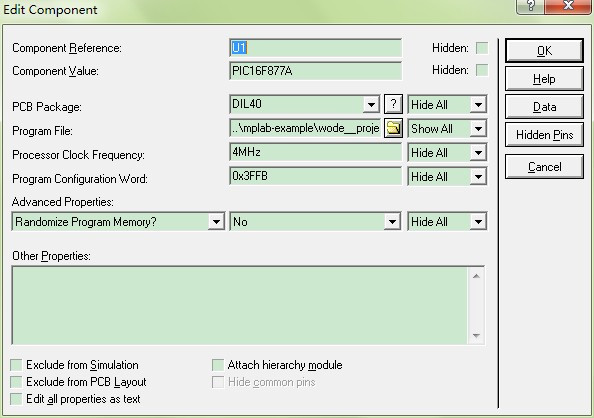Screen dimensions: 594x418
Task: Open Program File Show All visibility dropdown
Action: pyautogui.click(x=478, y=129)
